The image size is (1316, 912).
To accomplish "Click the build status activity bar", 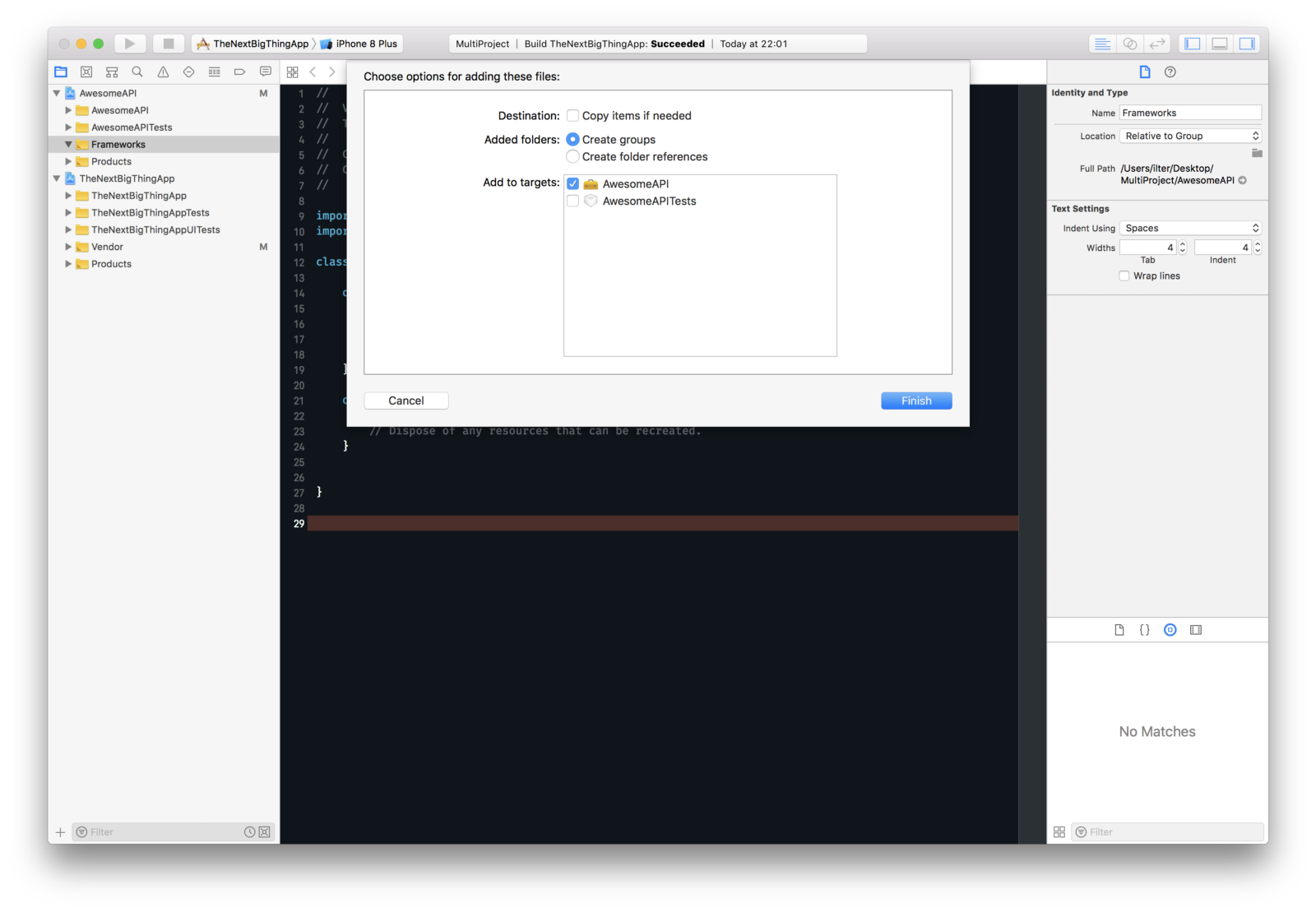I will click(x=658, y=44).
